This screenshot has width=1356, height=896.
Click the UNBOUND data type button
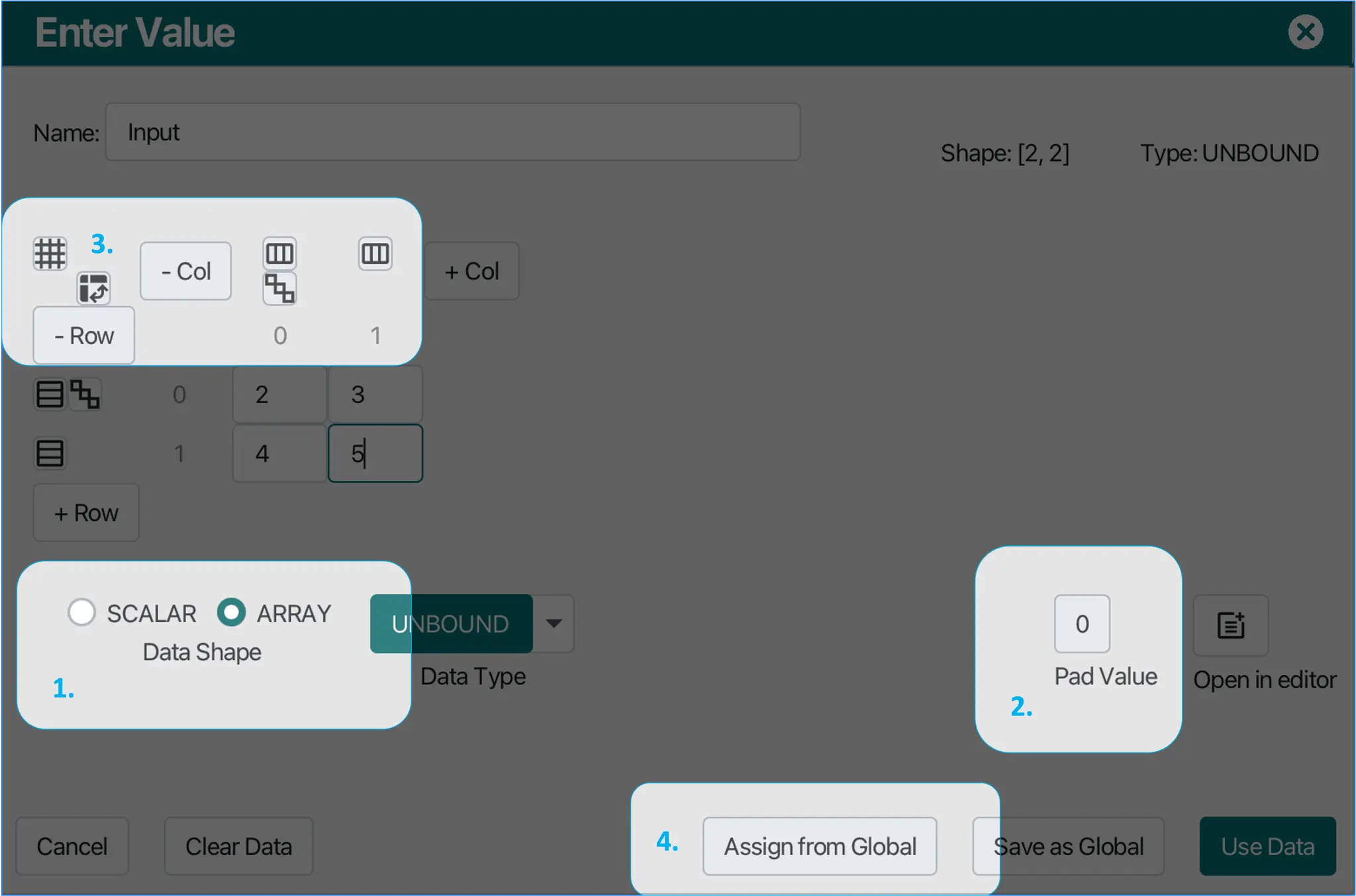(x=451, y=623)
